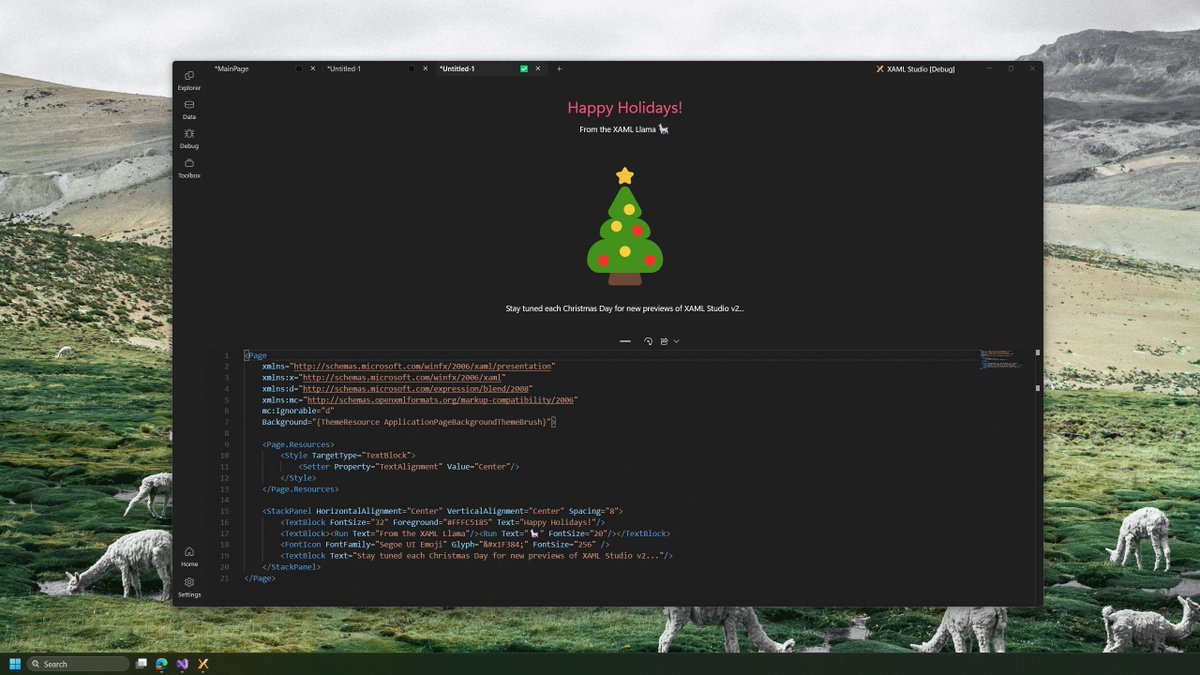Click the editor minimap

click(x=1003, y=360)
